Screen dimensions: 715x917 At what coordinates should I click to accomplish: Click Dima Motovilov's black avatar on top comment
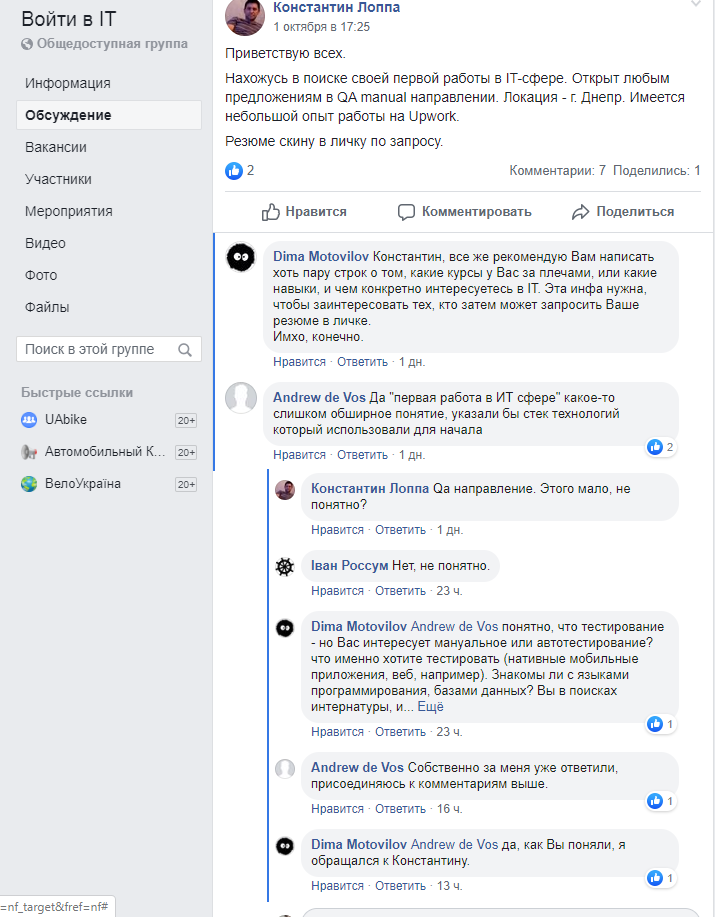point(240,258)
